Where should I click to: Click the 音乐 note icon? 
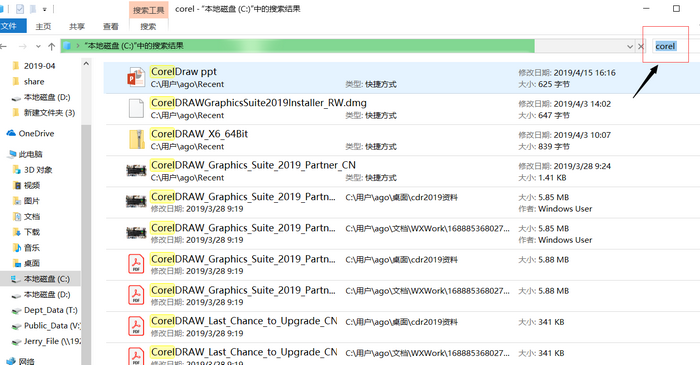coord(17,248)
